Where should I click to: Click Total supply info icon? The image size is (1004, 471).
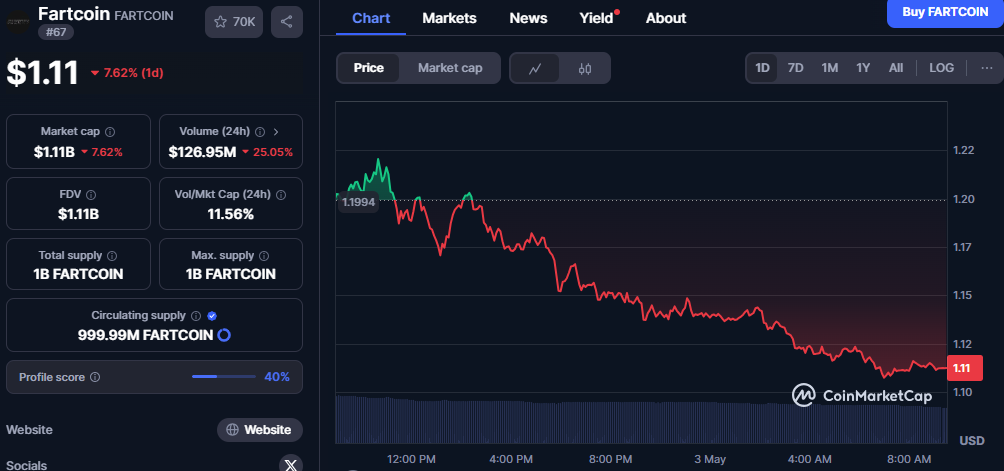tap(112, 256)
